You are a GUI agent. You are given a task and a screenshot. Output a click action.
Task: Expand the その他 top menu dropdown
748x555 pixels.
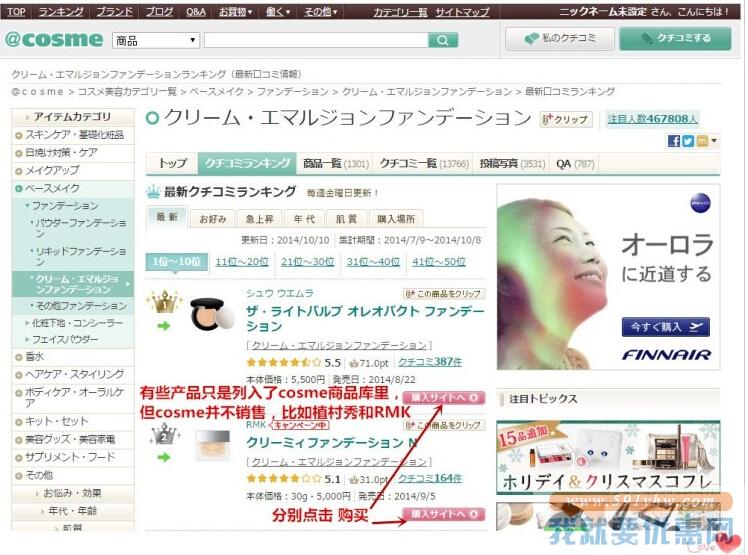[321, 11]
